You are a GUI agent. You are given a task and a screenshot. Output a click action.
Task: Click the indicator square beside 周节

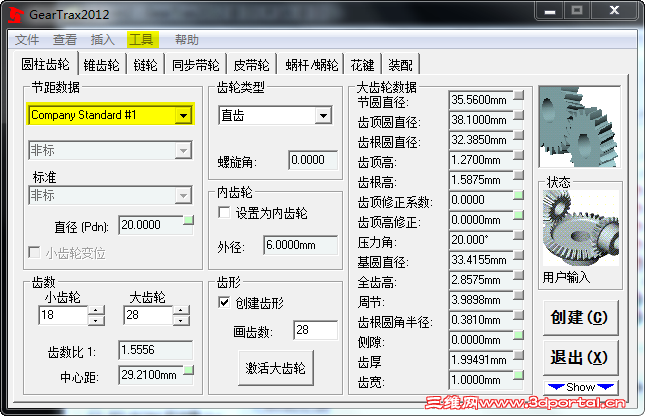[519, 295]
